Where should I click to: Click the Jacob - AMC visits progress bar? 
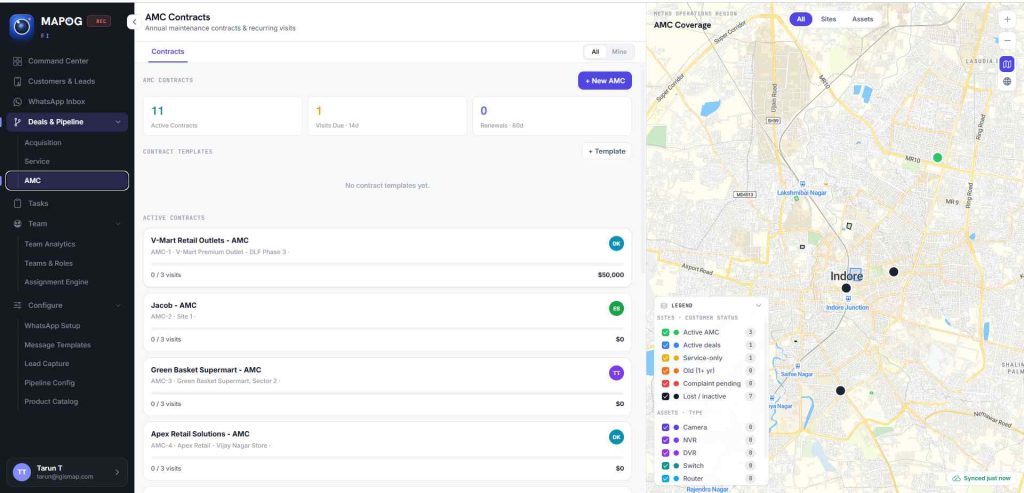(387, 328)
